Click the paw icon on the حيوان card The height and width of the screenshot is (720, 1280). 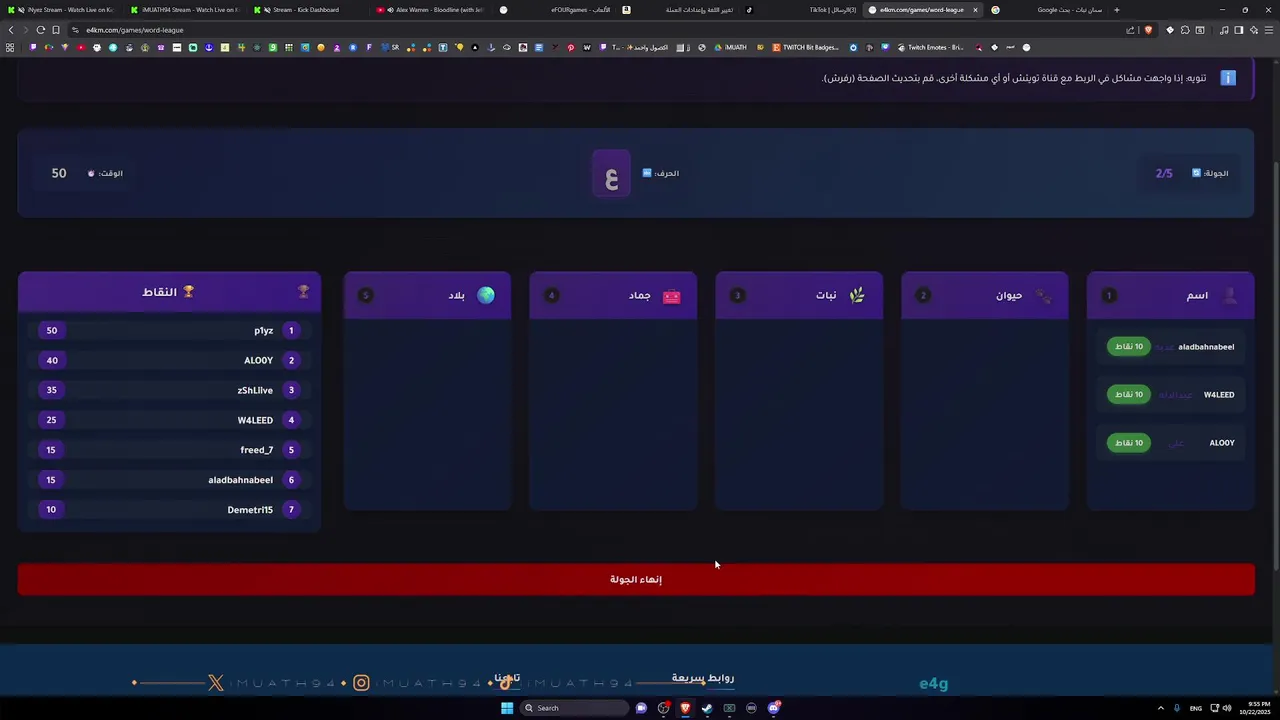click(x=1043, y=296)
